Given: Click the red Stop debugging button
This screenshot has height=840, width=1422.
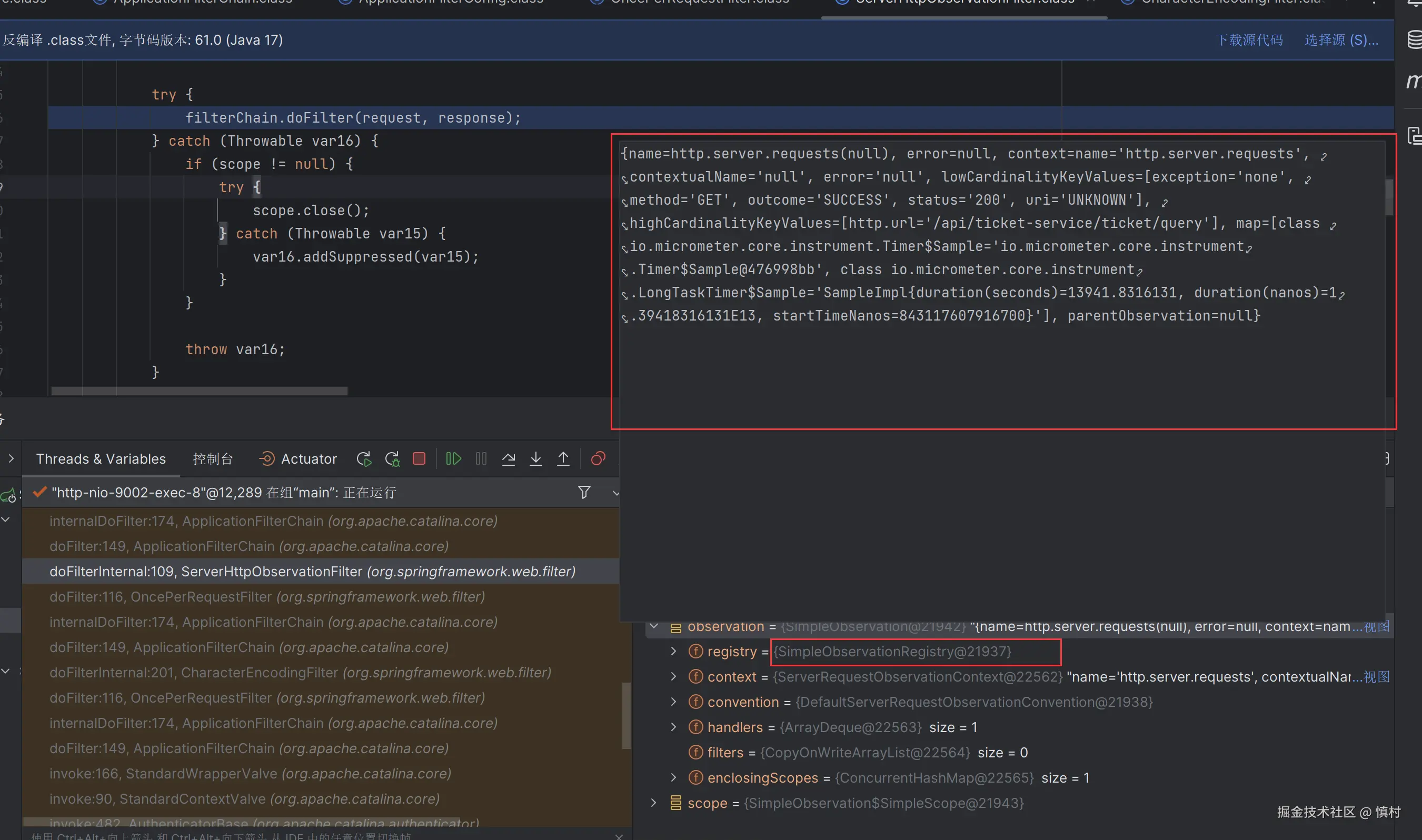Looking at the screenshot, I should pyautogui.click(x=419, y=458).
